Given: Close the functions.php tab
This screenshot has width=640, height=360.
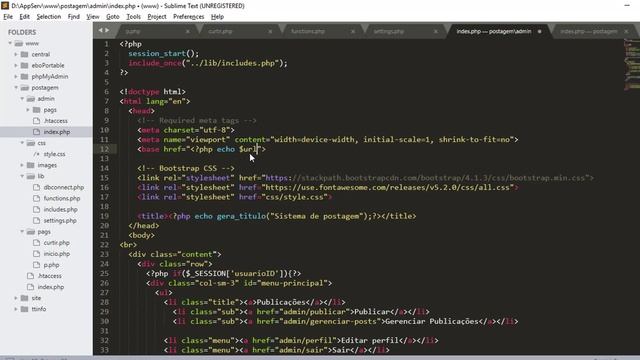Looking at the screenshot, I should [x=353, y=31].
